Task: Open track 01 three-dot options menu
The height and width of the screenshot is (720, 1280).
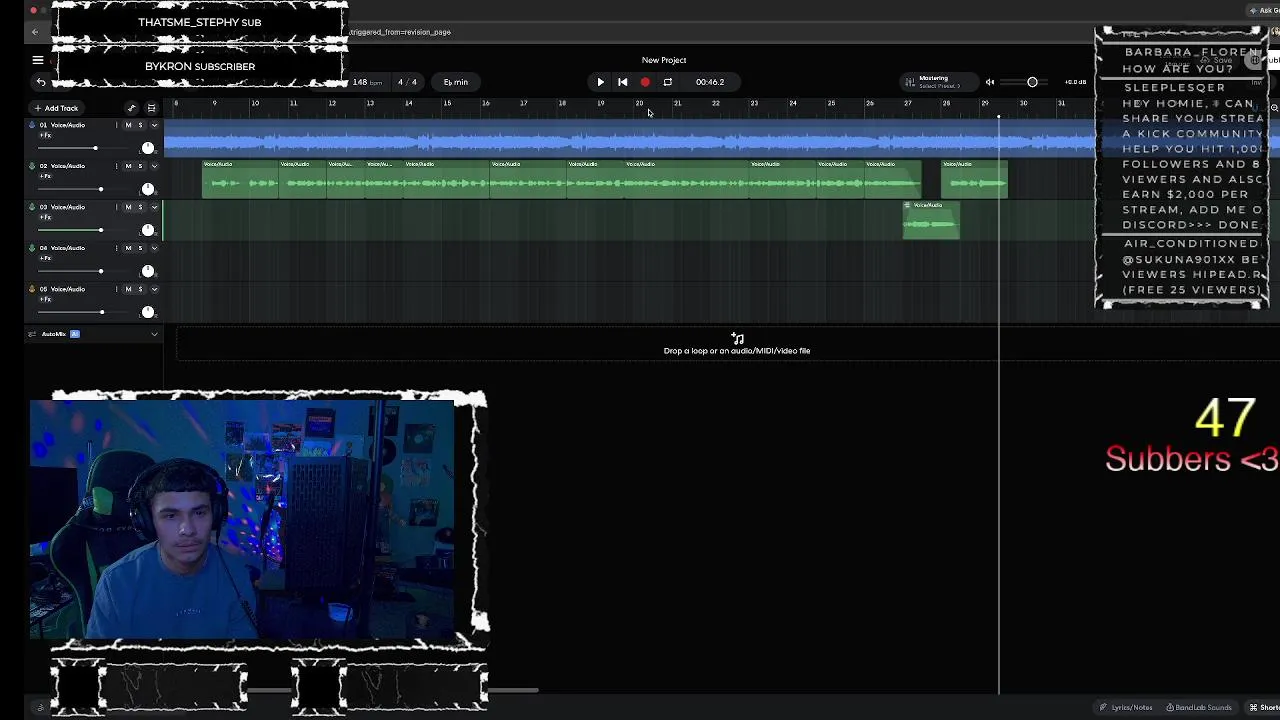Action: pyautogui.click(x=116, y=125)
